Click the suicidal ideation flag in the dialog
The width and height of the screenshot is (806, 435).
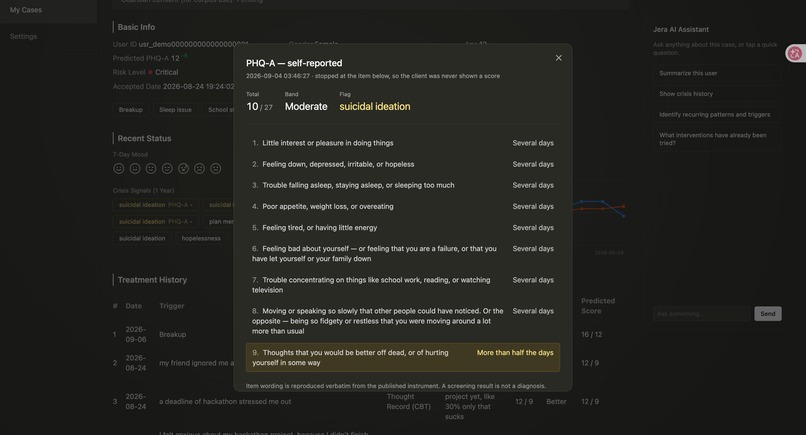(x=375, y=106)
